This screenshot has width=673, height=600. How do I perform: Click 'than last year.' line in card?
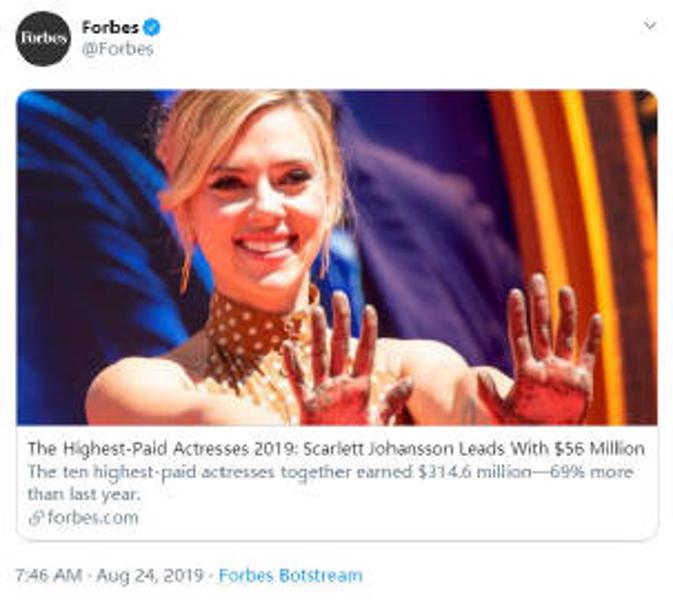tap(83, 493)
